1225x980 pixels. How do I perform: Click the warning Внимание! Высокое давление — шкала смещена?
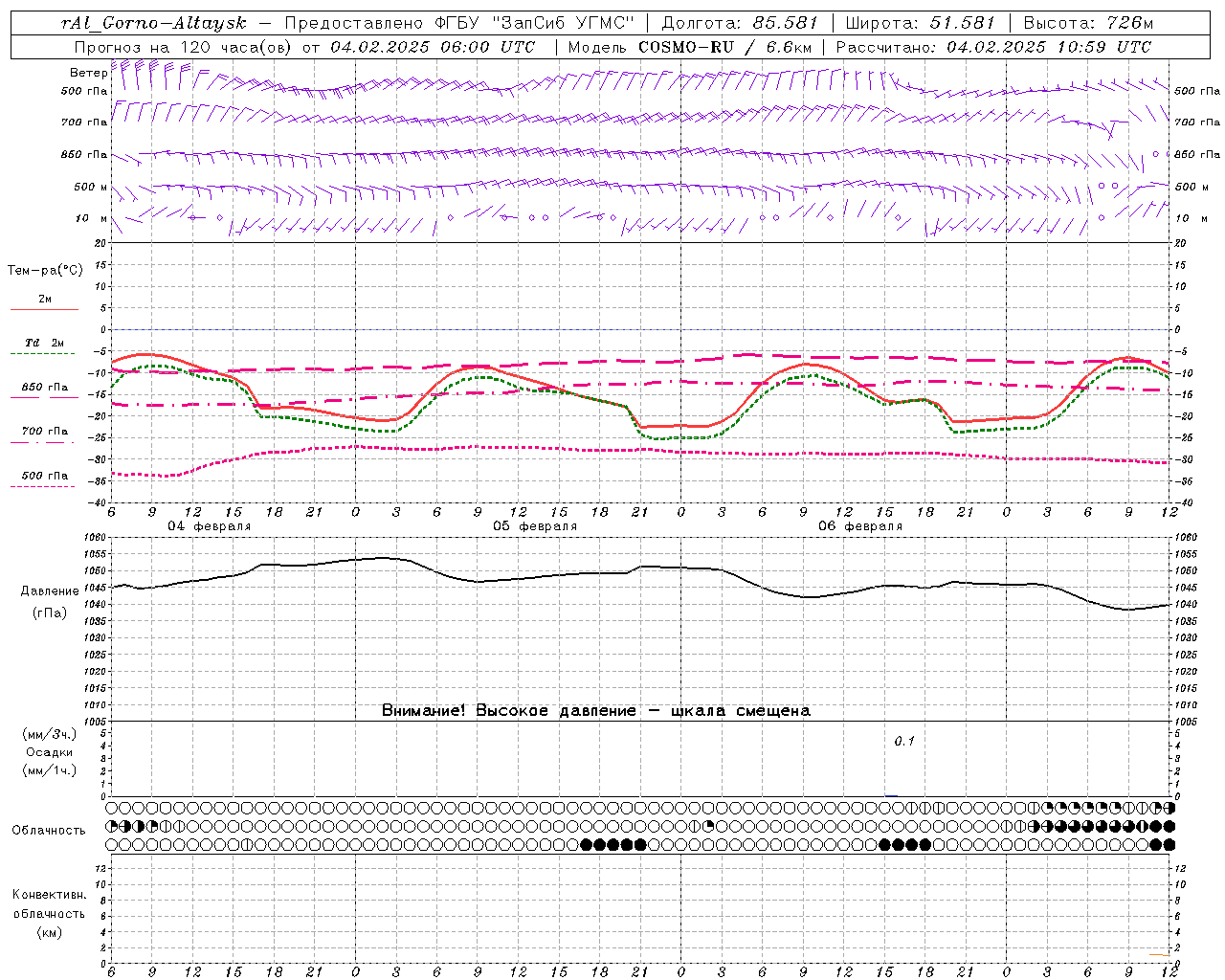pos(596,711)
